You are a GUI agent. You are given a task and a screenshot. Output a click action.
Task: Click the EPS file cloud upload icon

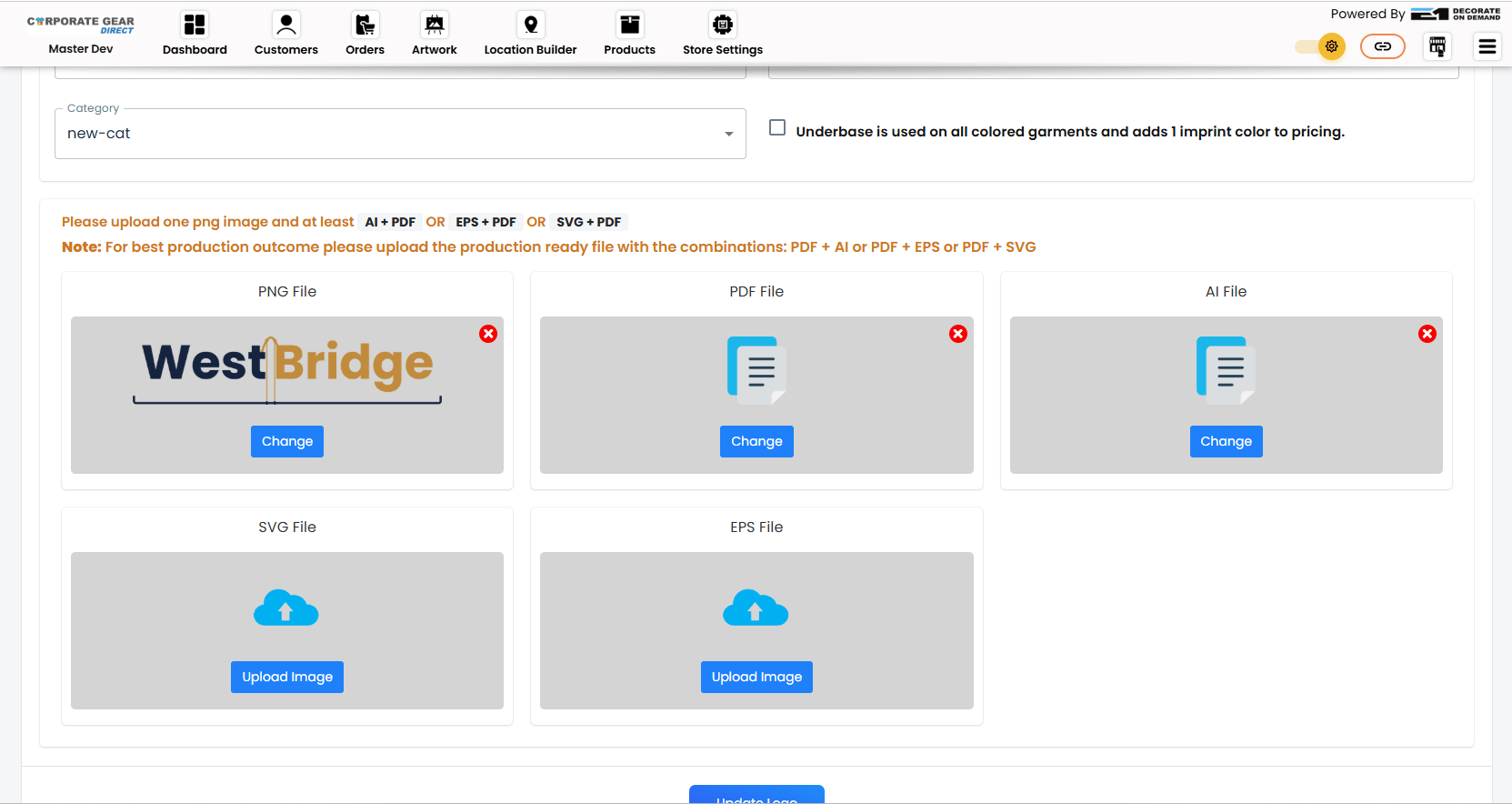pyautogui.click(x=756, y=608)
